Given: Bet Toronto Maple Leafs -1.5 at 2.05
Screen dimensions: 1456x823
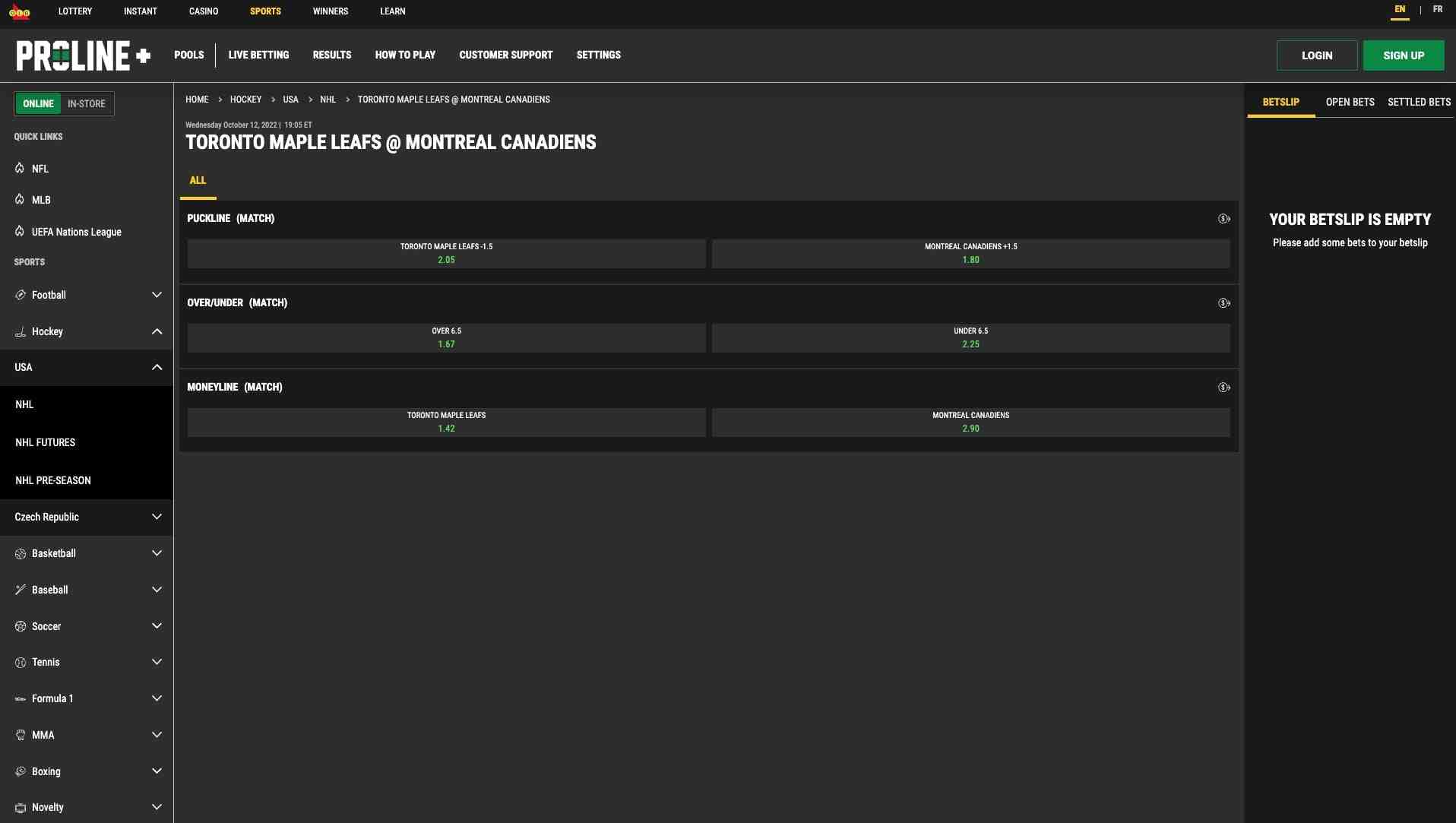Looking at the screenshot, I should point(446,254).
